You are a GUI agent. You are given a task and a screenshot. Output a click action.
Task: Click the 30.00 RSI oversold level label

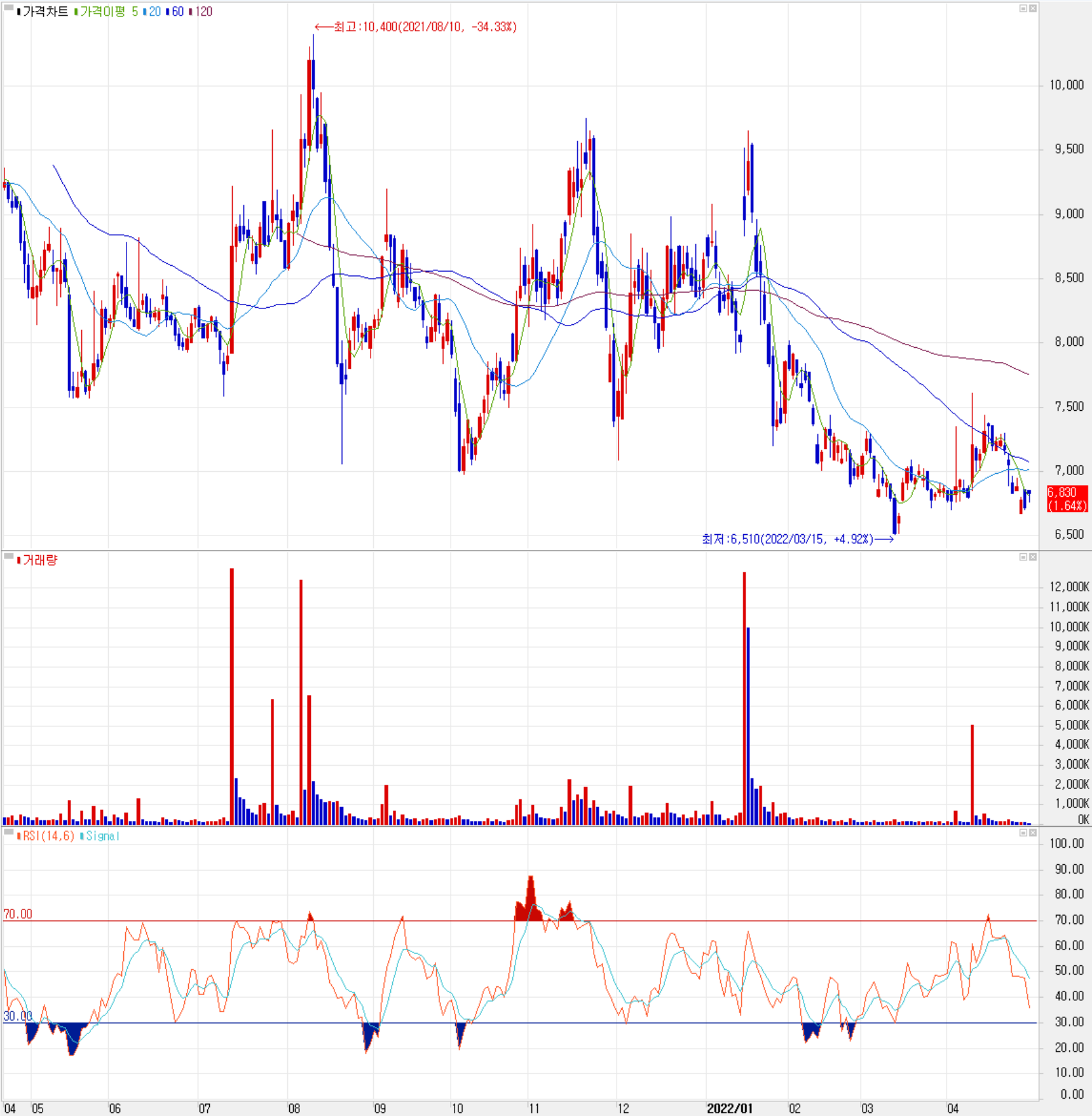18,1016
